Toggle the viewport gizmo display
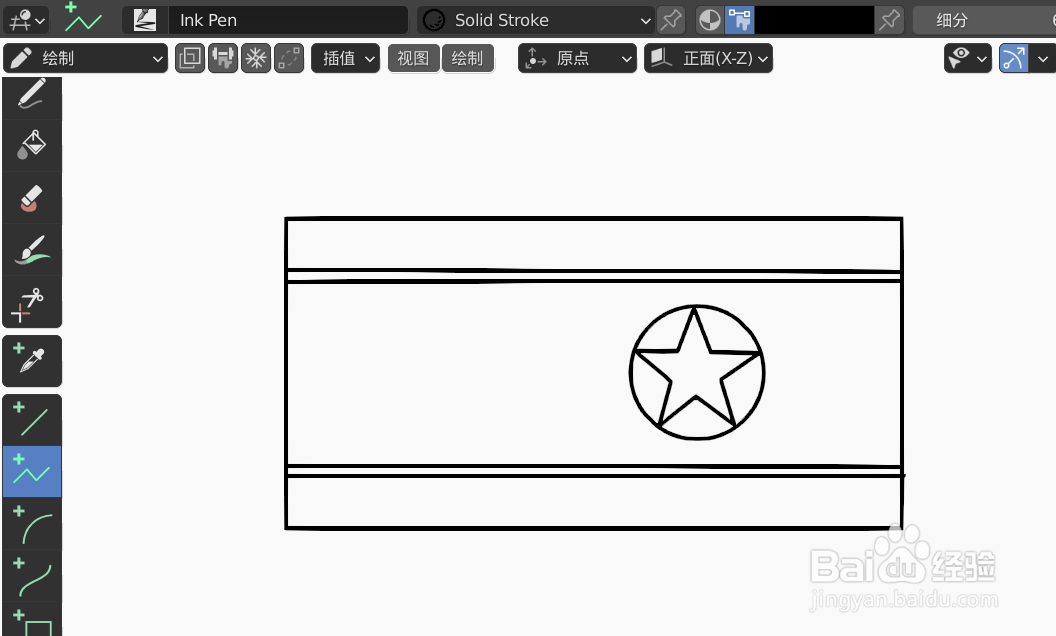Image resolution: width=1056 pixels, height=636 pixels. (1014, 59)
